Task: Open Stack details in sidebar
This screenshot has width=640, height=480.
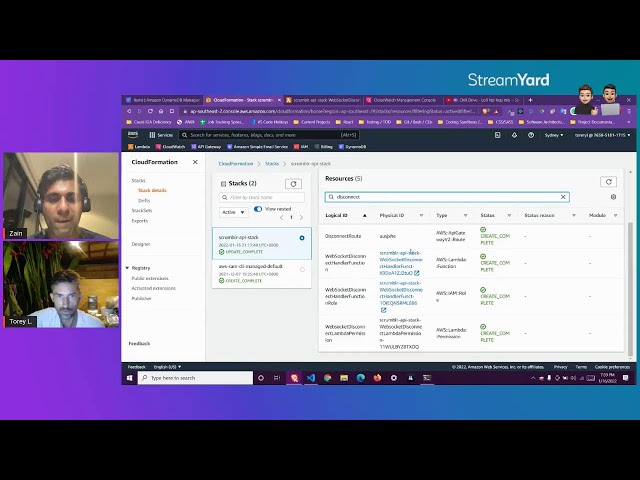Action: click(x=152, y=190)
